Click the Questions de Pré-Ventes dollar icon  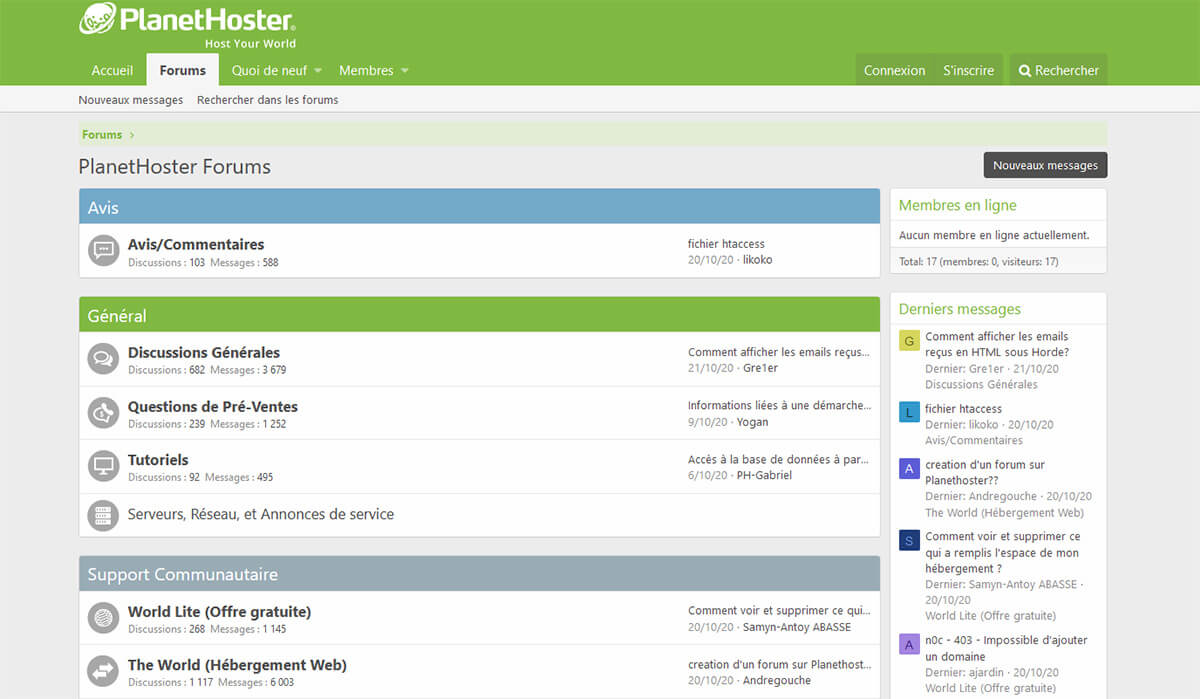pyautogui.click(x=103, y=413)
